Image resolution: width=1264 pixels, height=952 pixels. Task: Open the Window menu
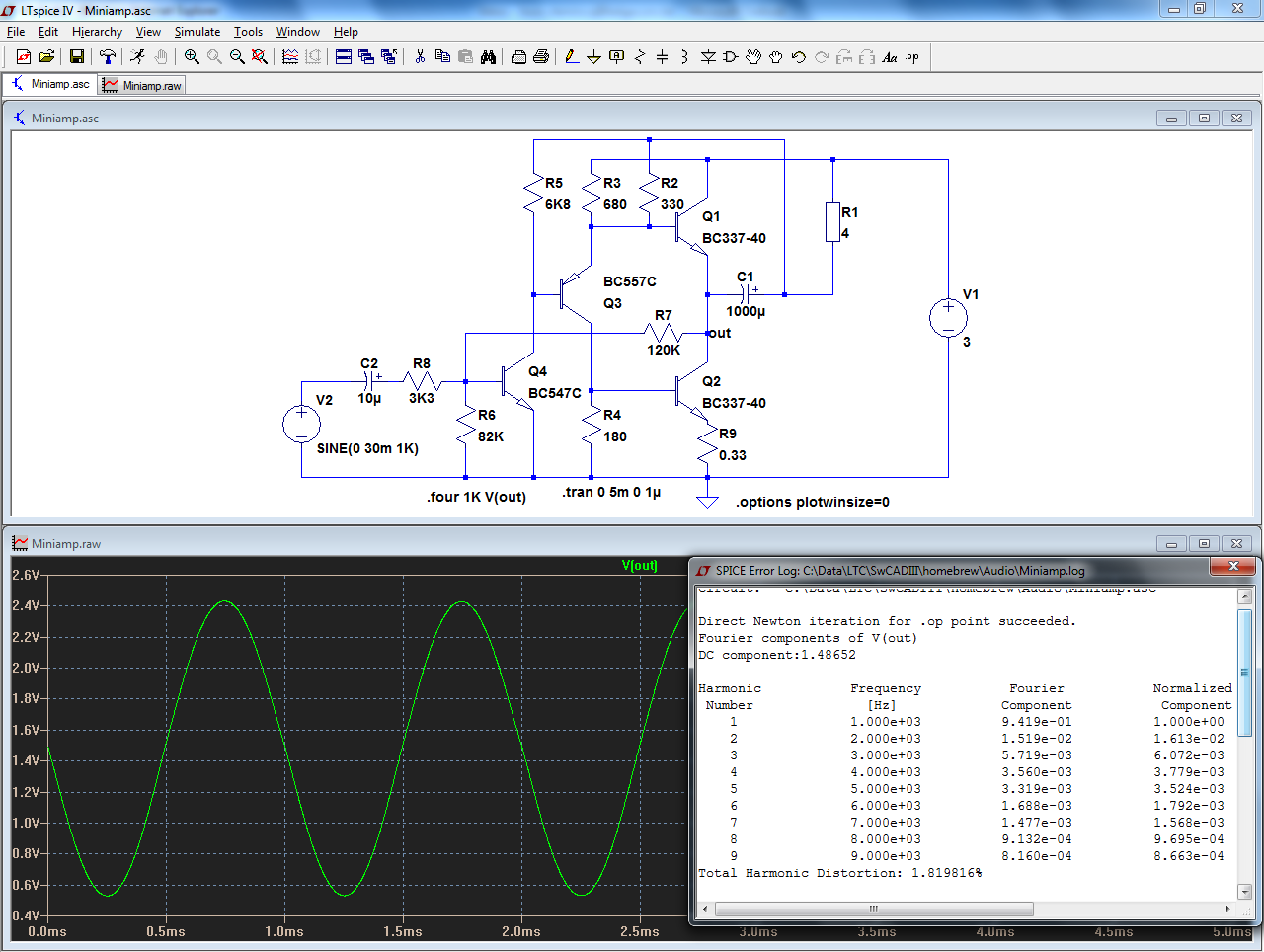(x=297, y=32)
